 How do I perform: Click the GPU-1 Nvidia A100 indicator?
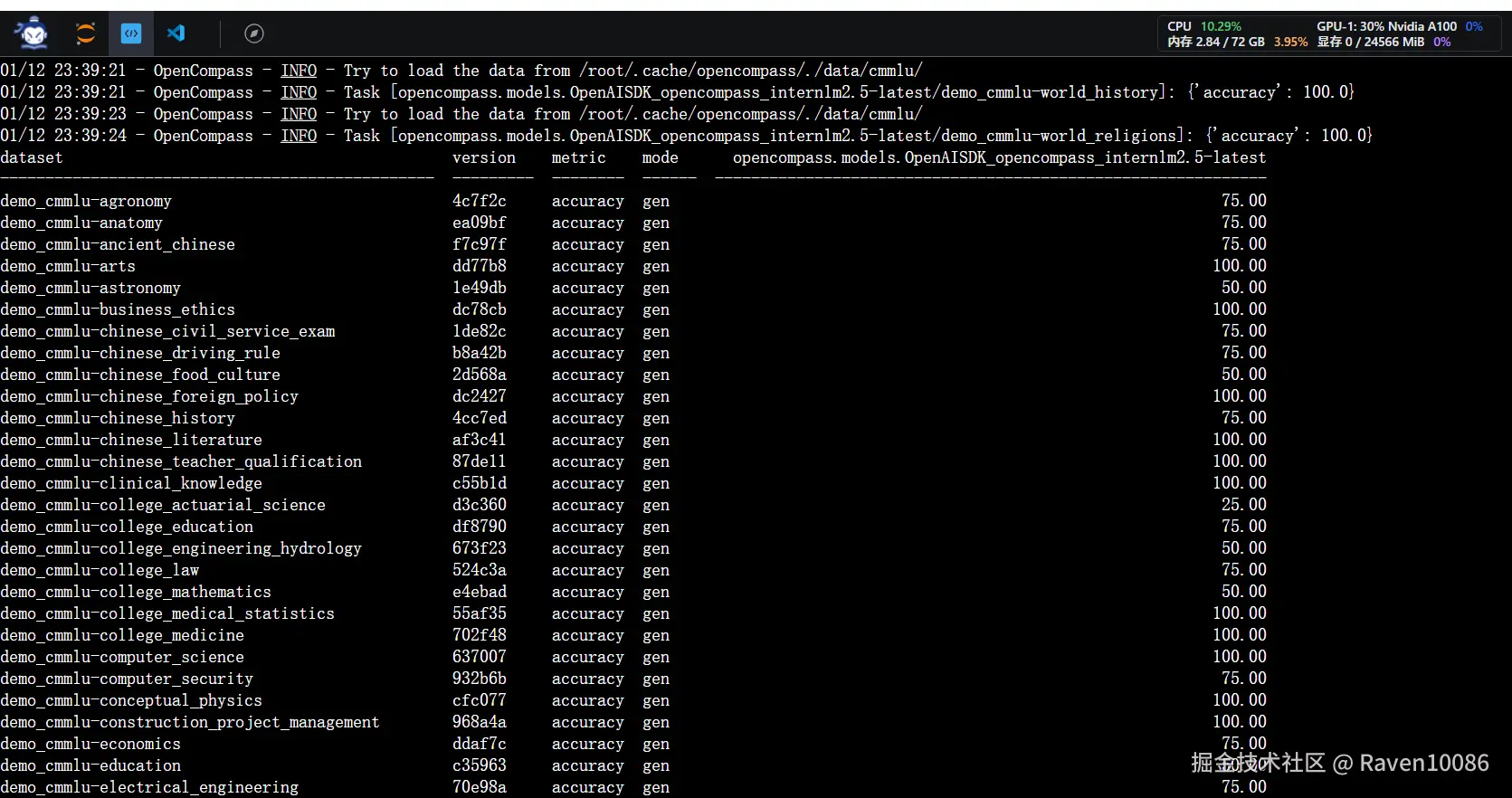pos(1400,26)
